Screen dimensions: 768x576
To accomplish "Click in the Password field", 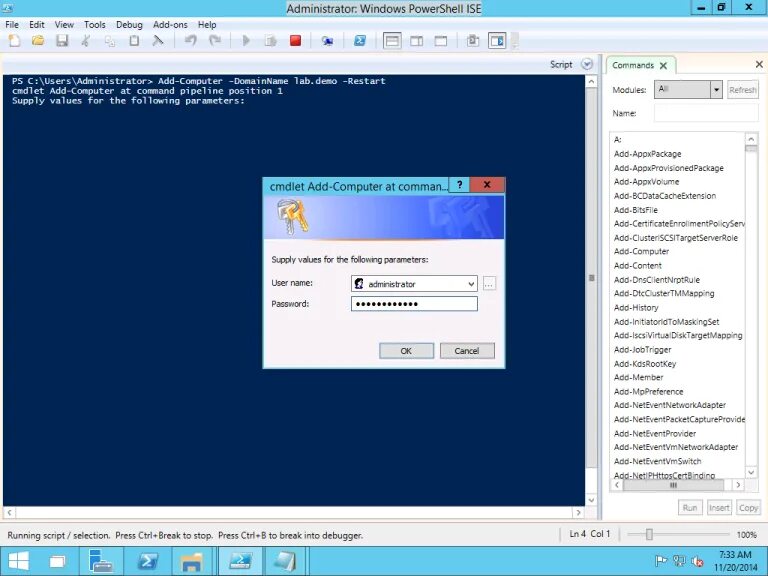I will [x=414, y=304].
